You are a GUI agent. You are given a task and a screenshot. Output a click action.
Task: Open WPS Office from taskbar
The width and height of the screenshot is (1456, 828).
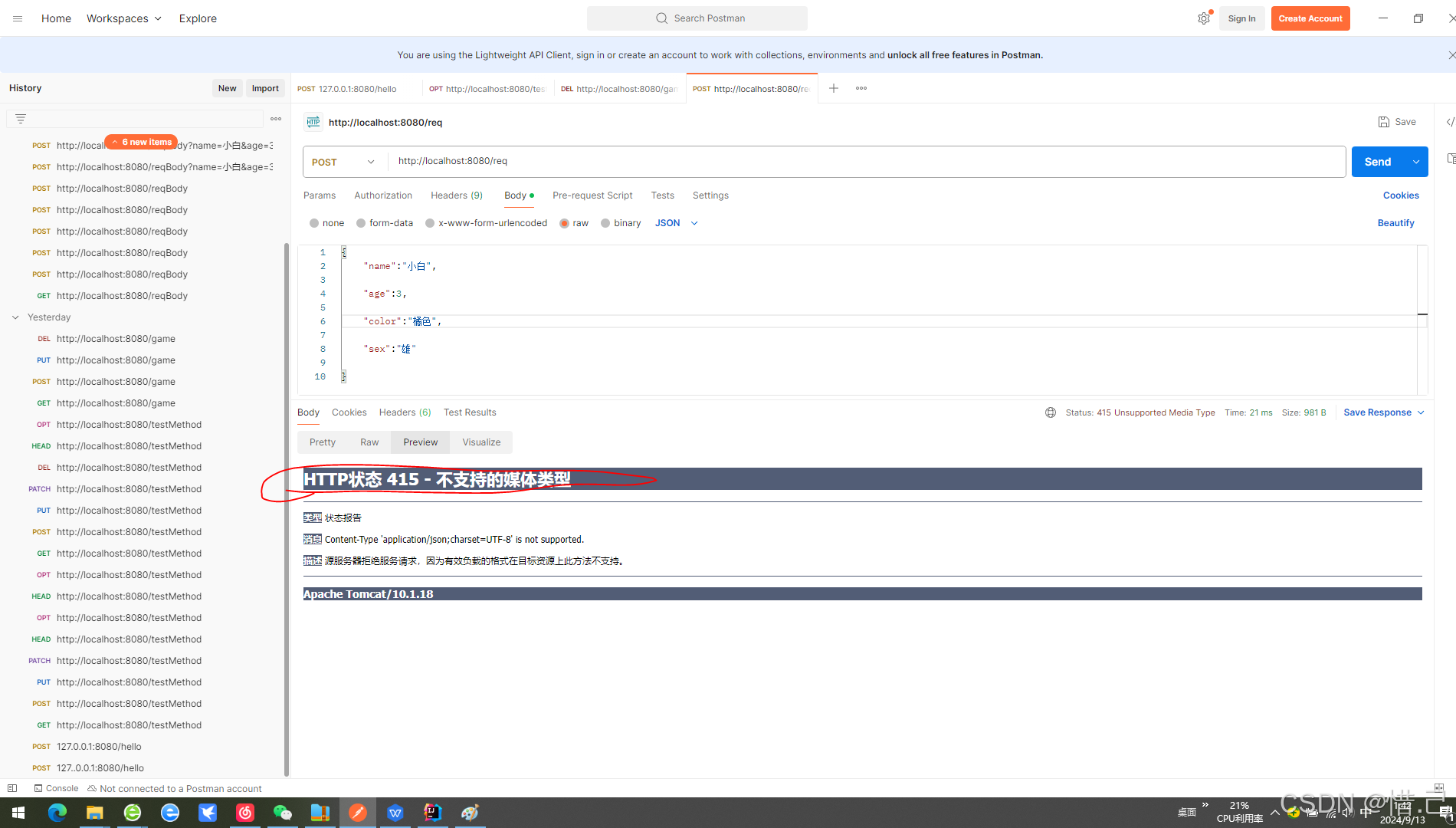395,813
